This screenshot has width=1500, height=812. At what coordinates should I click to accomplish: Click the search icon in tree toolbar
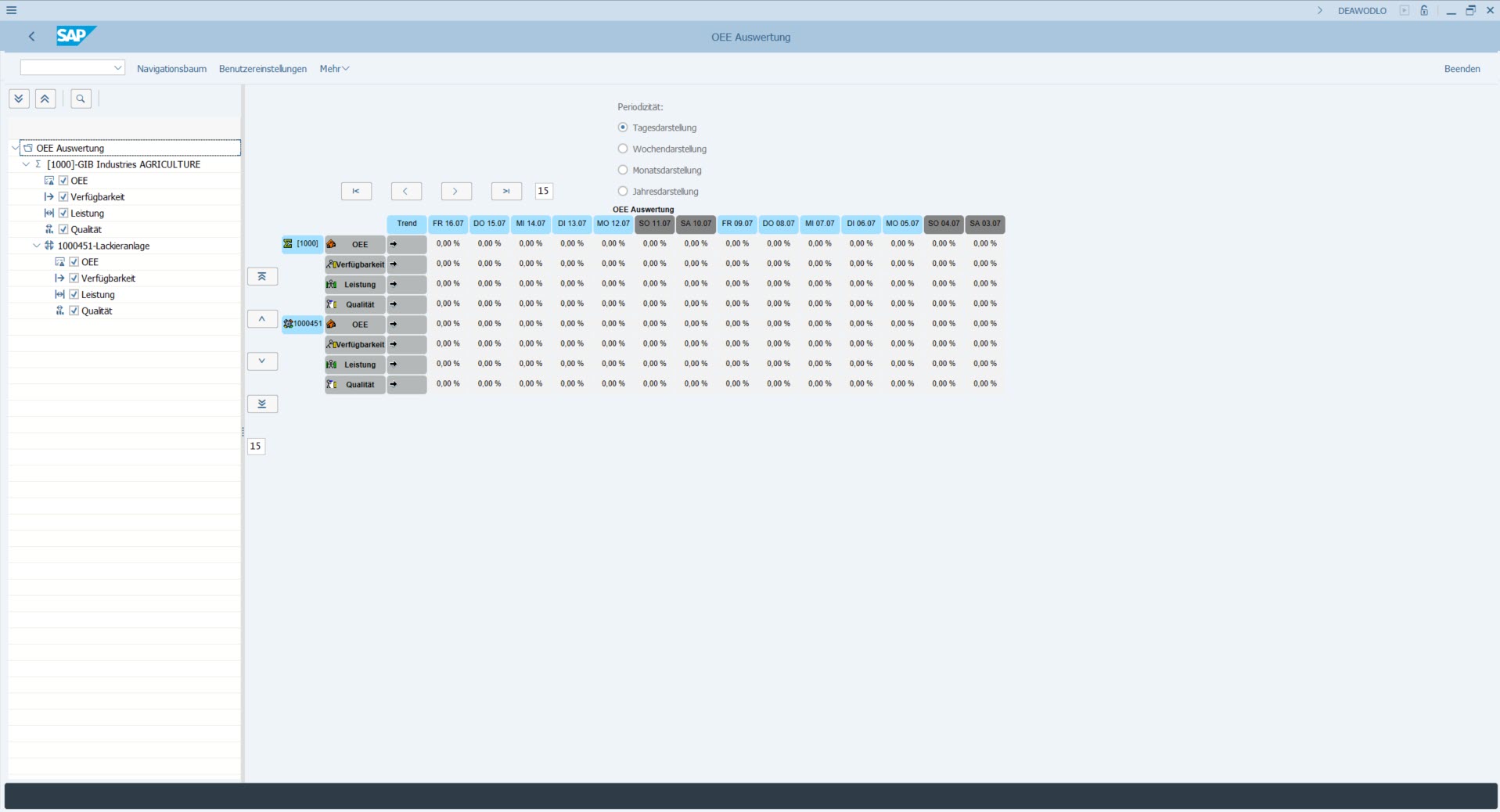pos(81,99)
